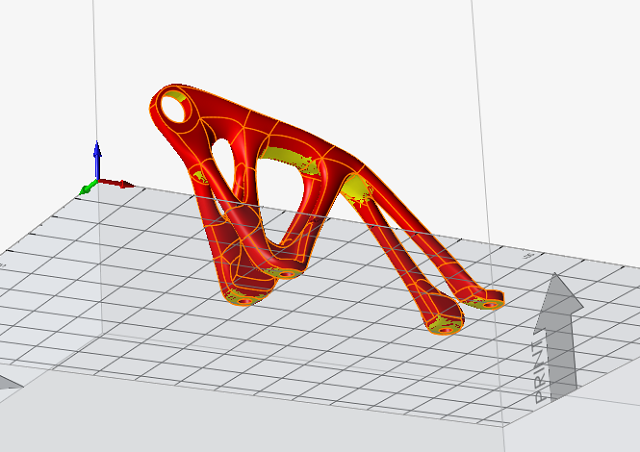Click the front-right rounded foot of bracket
Viewport: 640px width, 452px height.
coord(444,321)
